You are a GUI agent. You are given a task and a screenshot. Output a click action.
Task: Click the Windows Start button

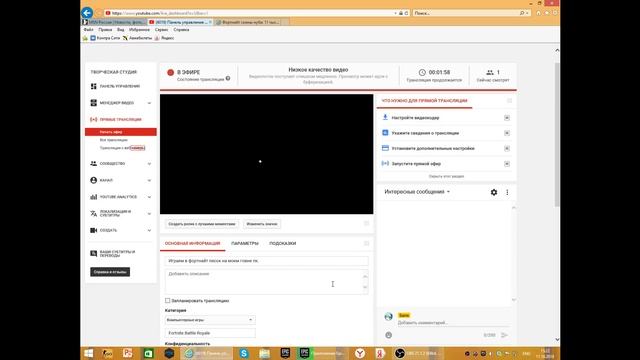pyautogui.click(x=89, y=353)
